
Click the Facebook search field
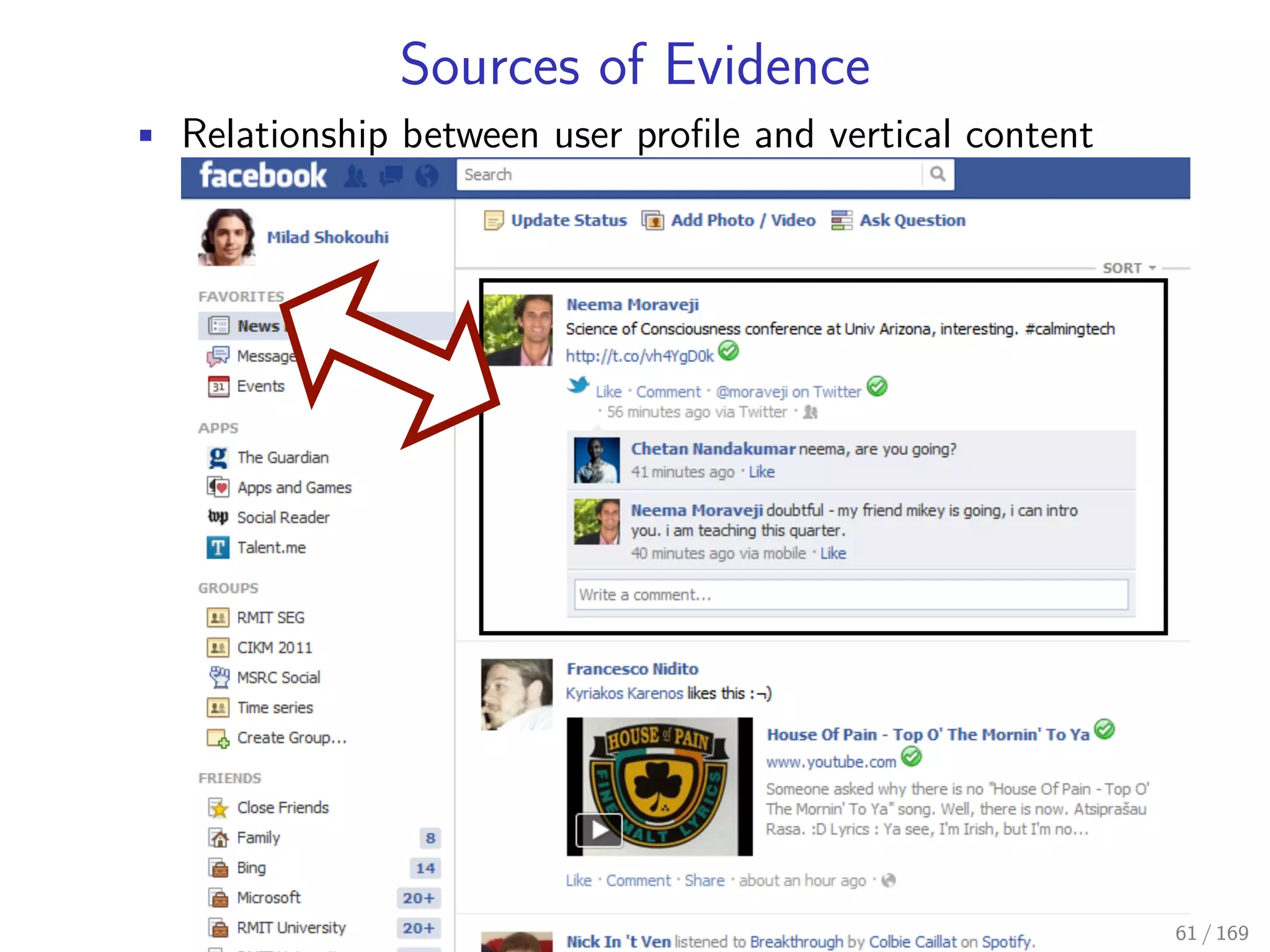pyautogui.click(x=690, y=175)
